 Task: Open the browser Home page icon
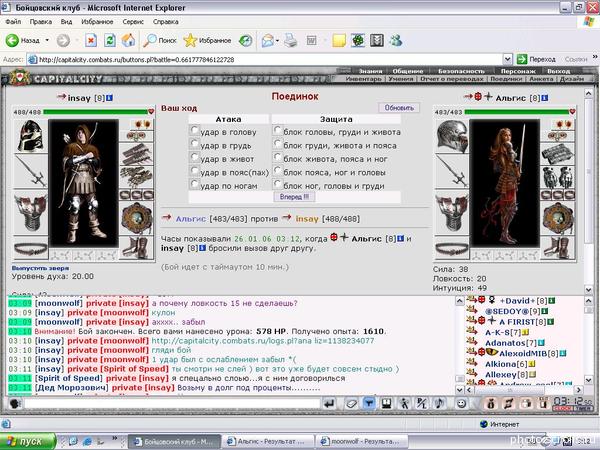(x=129, y=40)
